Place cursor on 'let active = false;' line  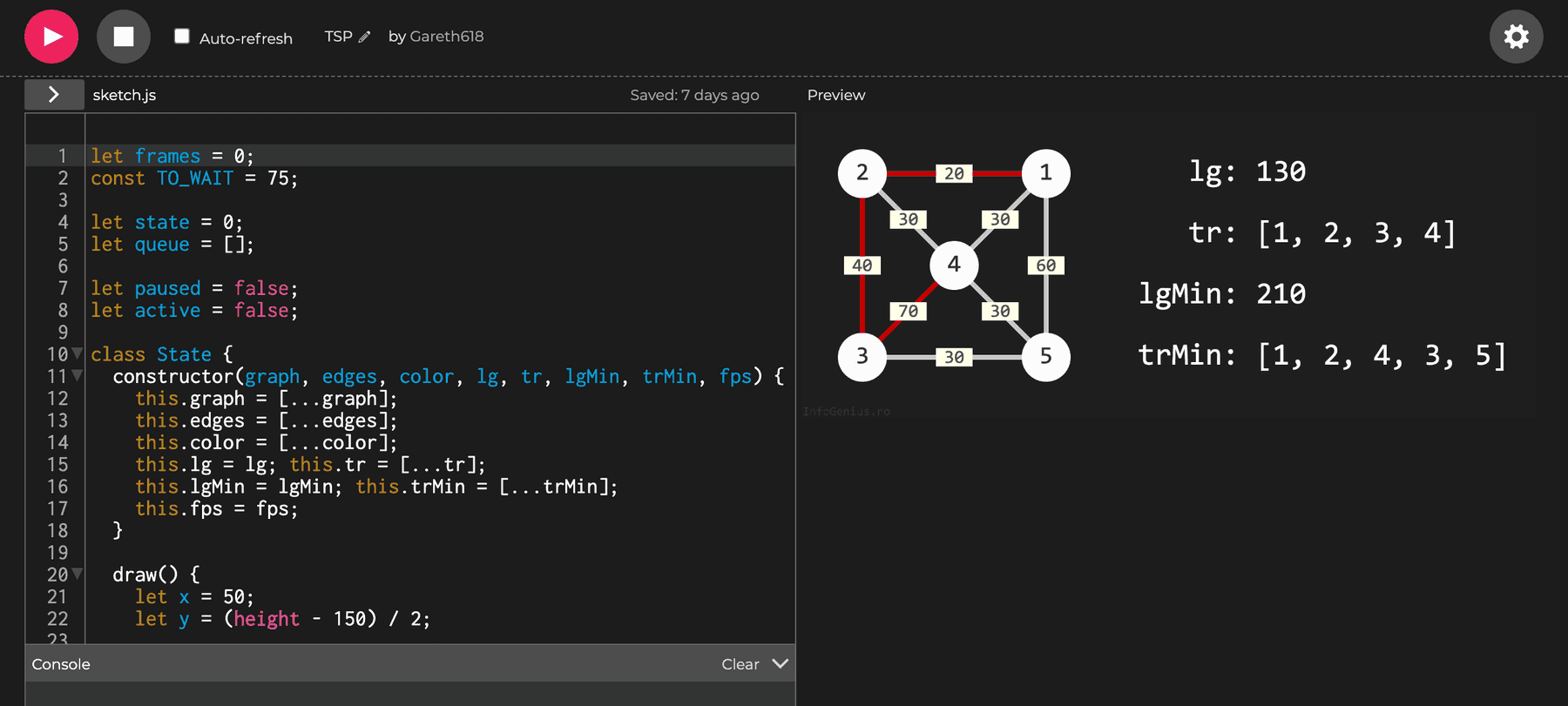(194, 310)
